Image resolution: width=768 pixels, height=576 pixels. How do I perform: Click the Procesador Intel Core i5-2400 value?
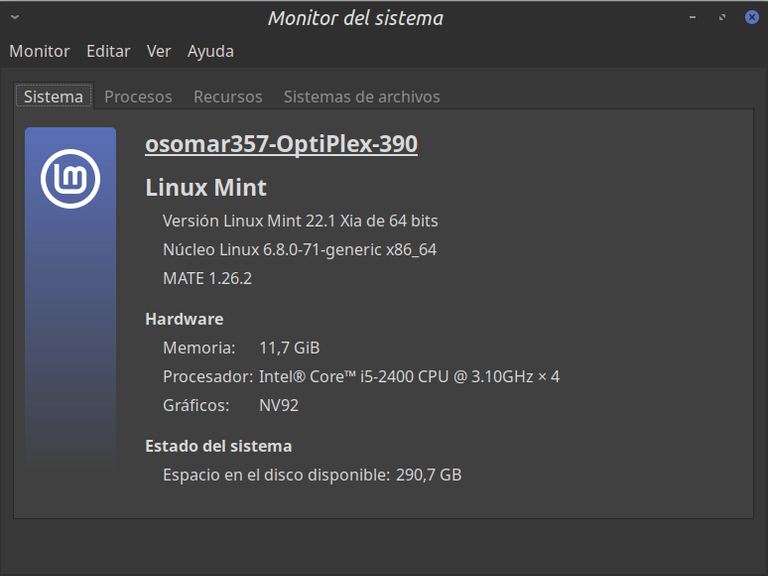click(409, 377)
